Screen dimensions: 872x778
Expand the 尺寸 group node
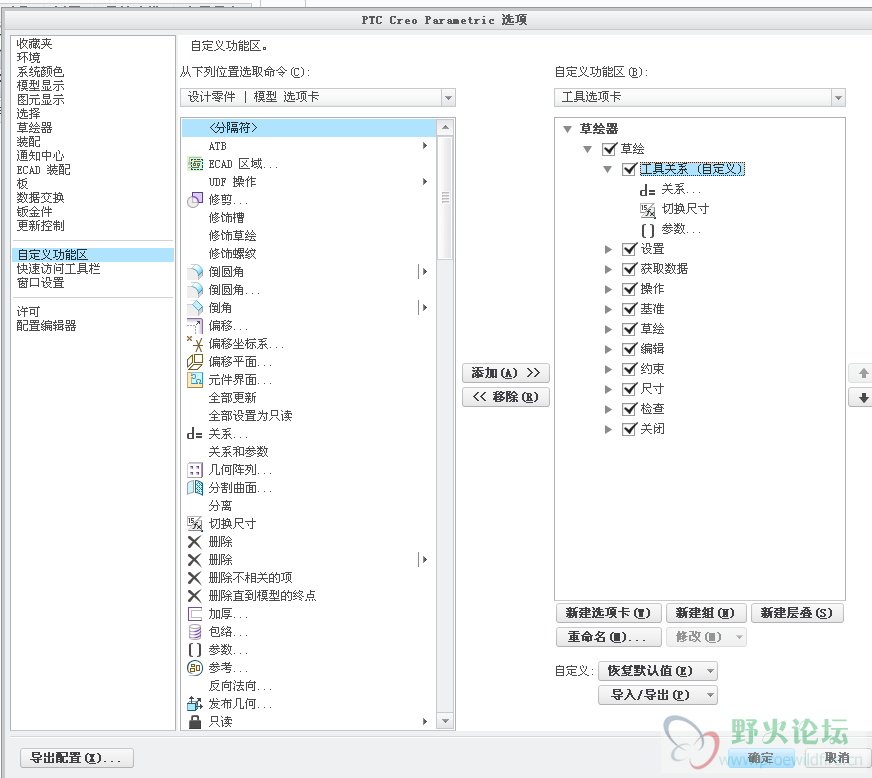coord(608,389)
